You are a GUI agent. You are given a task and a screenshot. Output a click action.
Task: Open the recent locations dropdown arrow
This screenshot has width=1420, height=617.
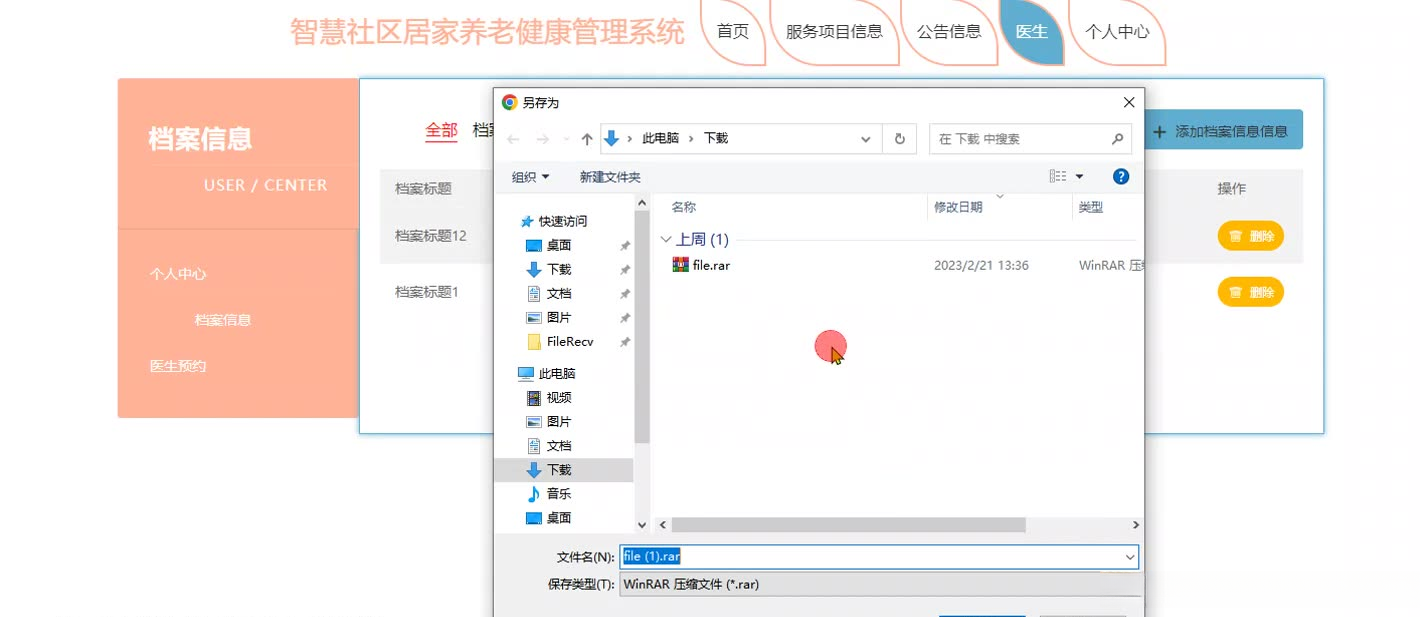click(566, 139)
